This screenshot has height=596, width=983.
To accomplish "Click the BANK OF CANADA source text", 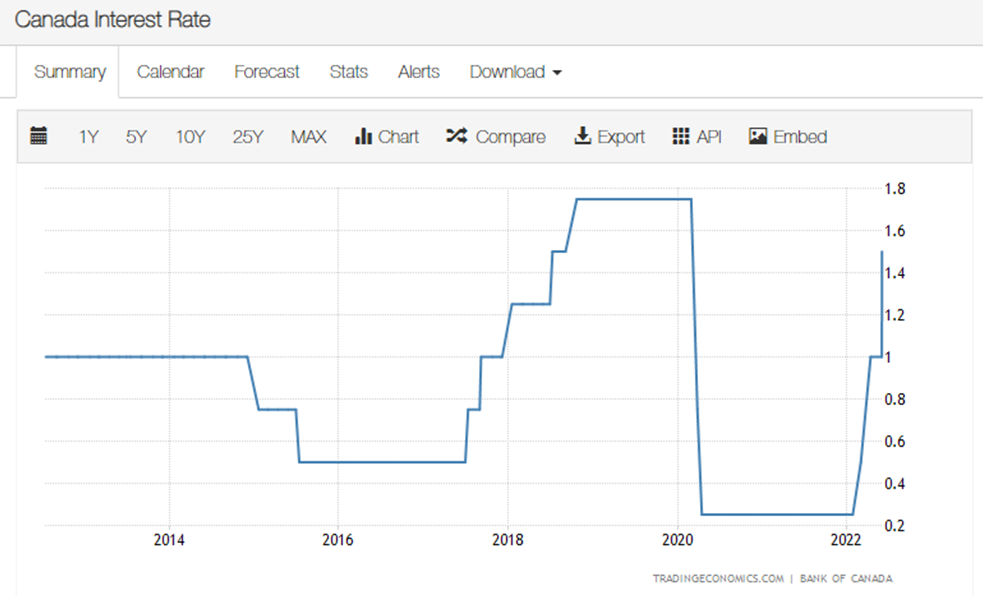I will tap(846, 578).
